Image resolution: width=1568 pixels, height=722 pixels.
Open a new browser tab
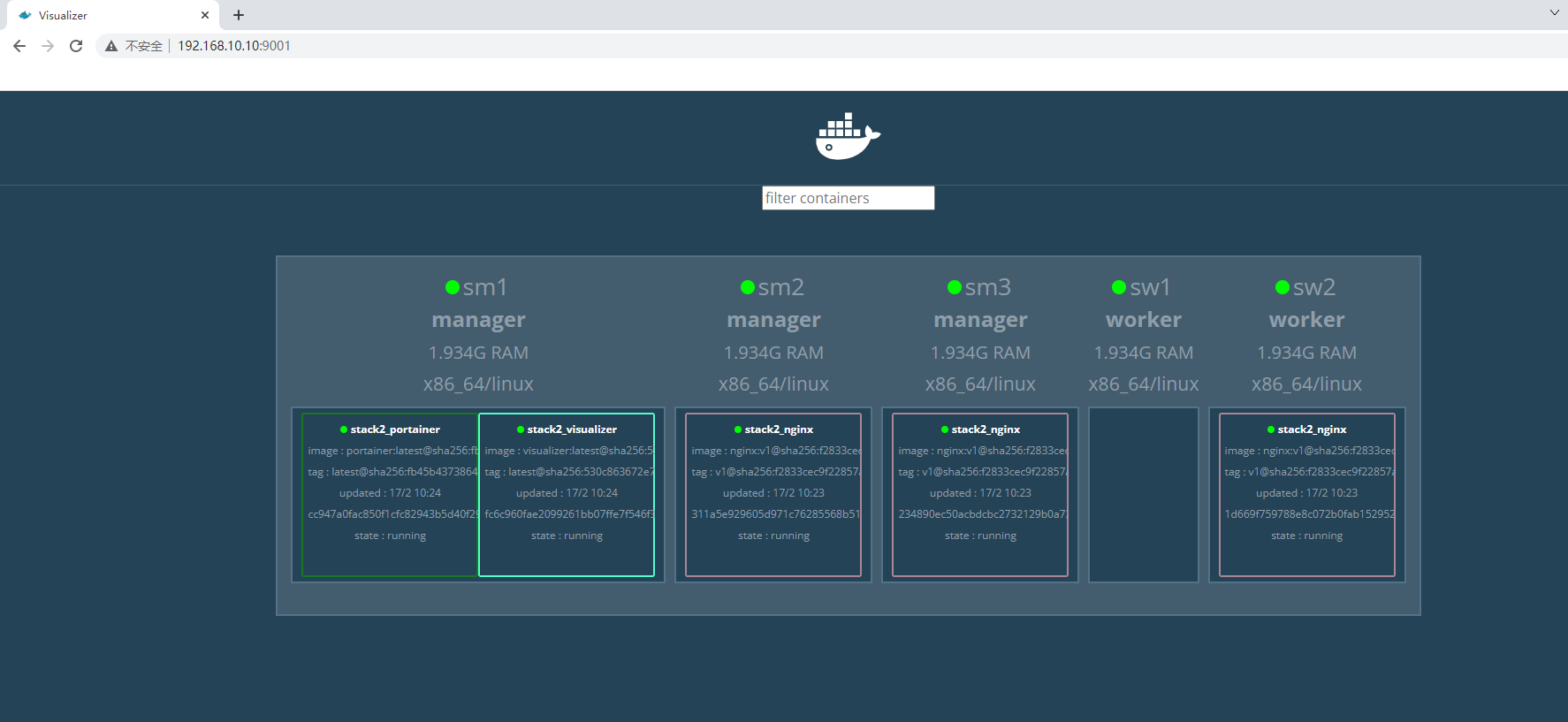pyautogui.click(x=239, y=15)
